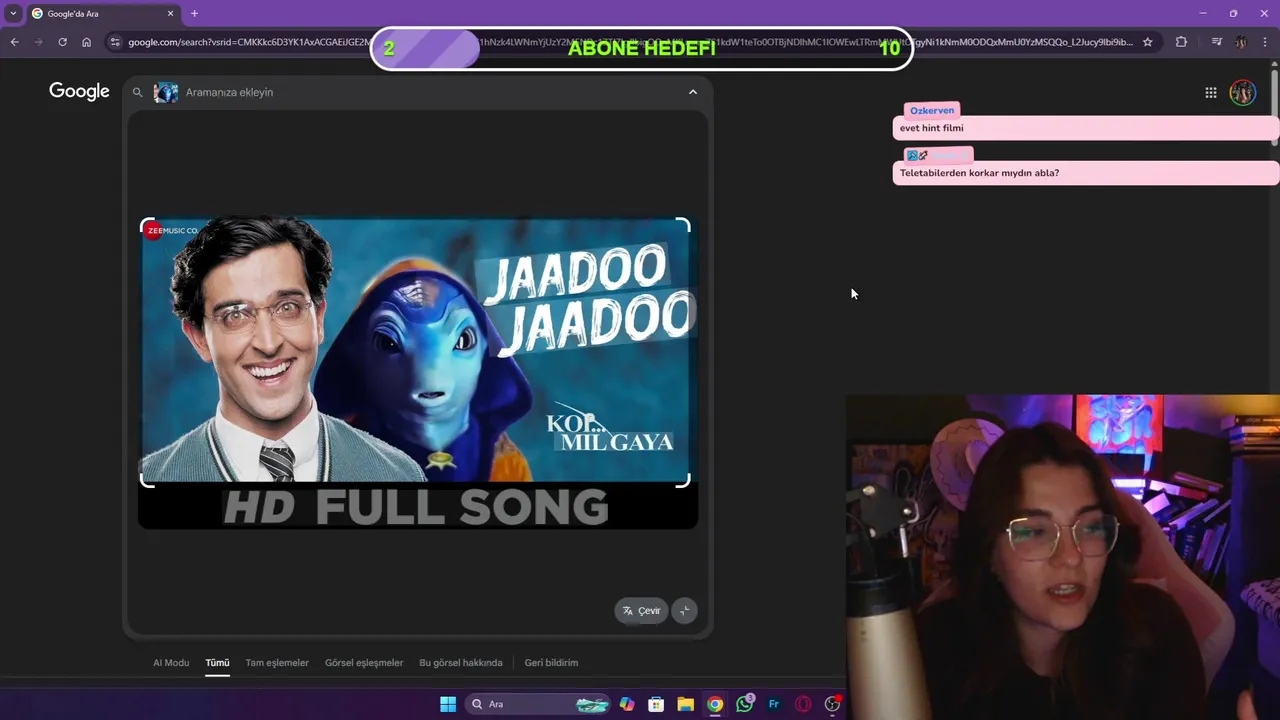This screenshot has width=1280, height=720.
Task: Open the Tam eşlemeler tab
Action: (277, 663)
